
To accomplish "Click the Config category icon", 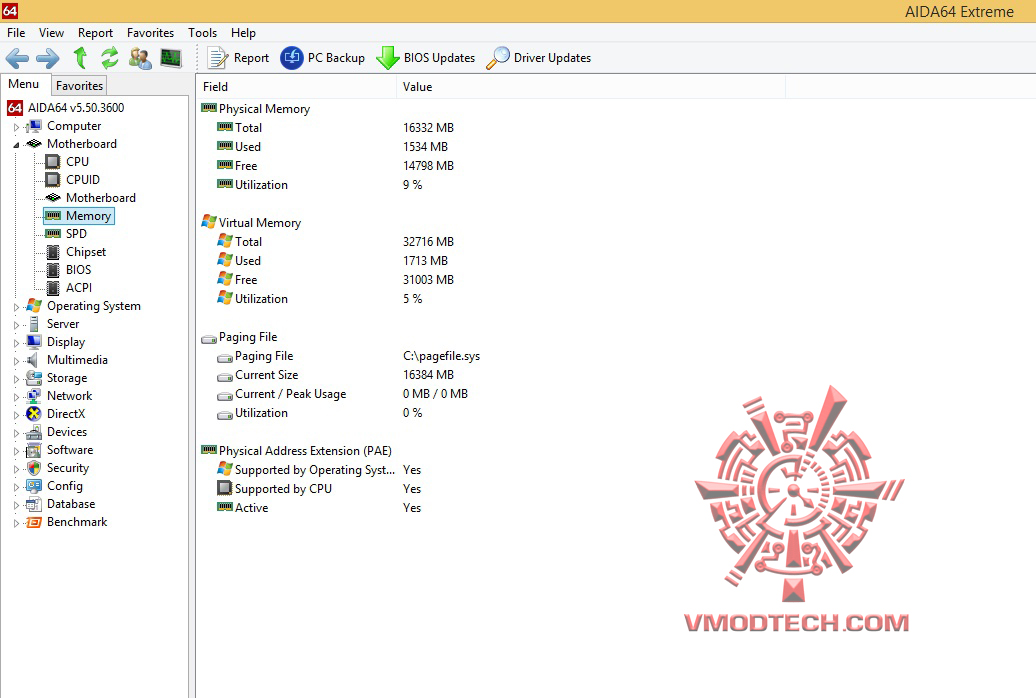I will (34, 486).
